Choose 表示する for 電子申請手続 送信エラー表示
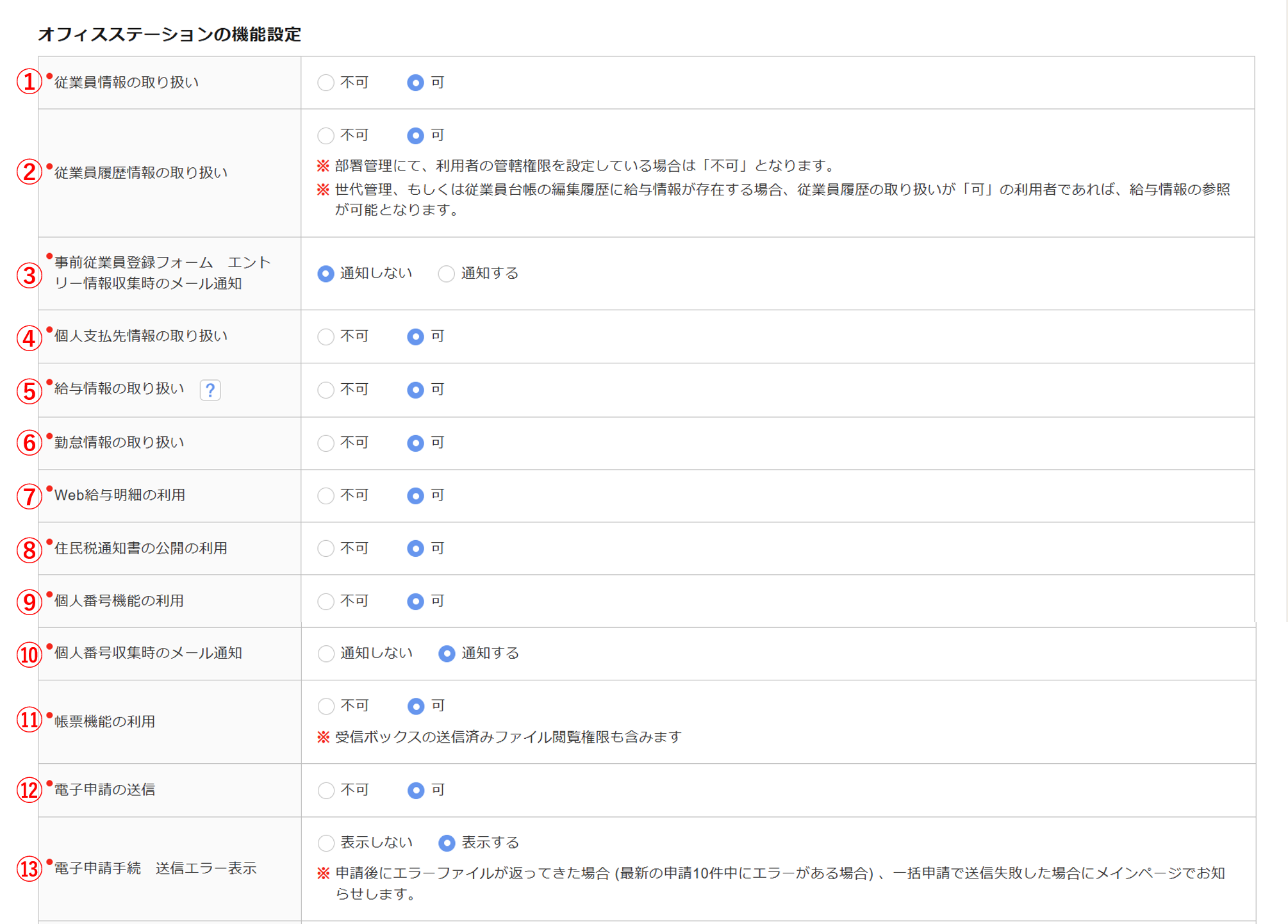Screen dimensions: 1288x924 446,843
